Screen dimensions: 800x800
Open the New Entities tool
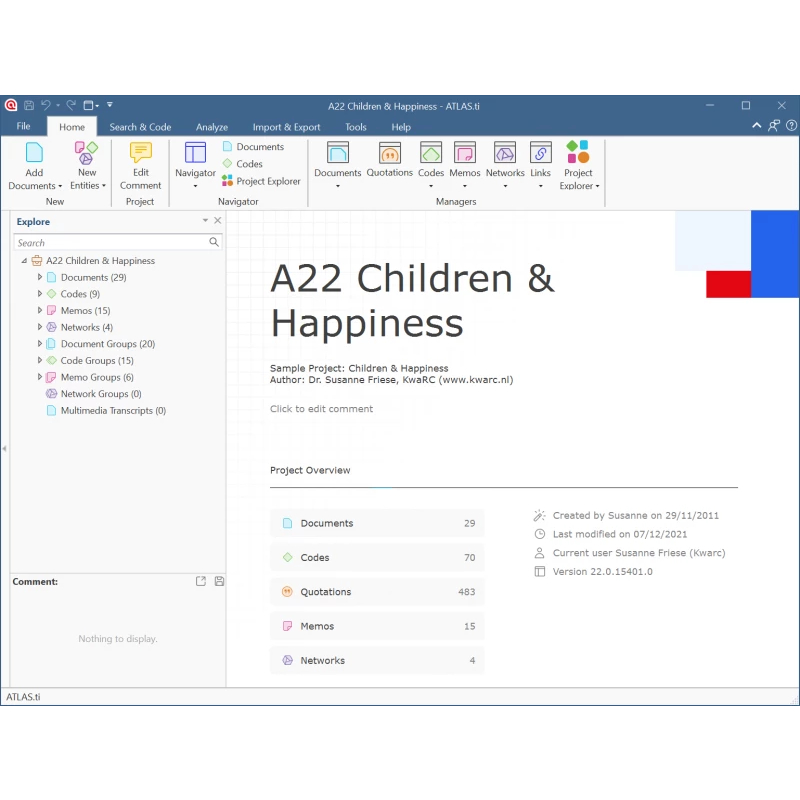coord(87,153)
